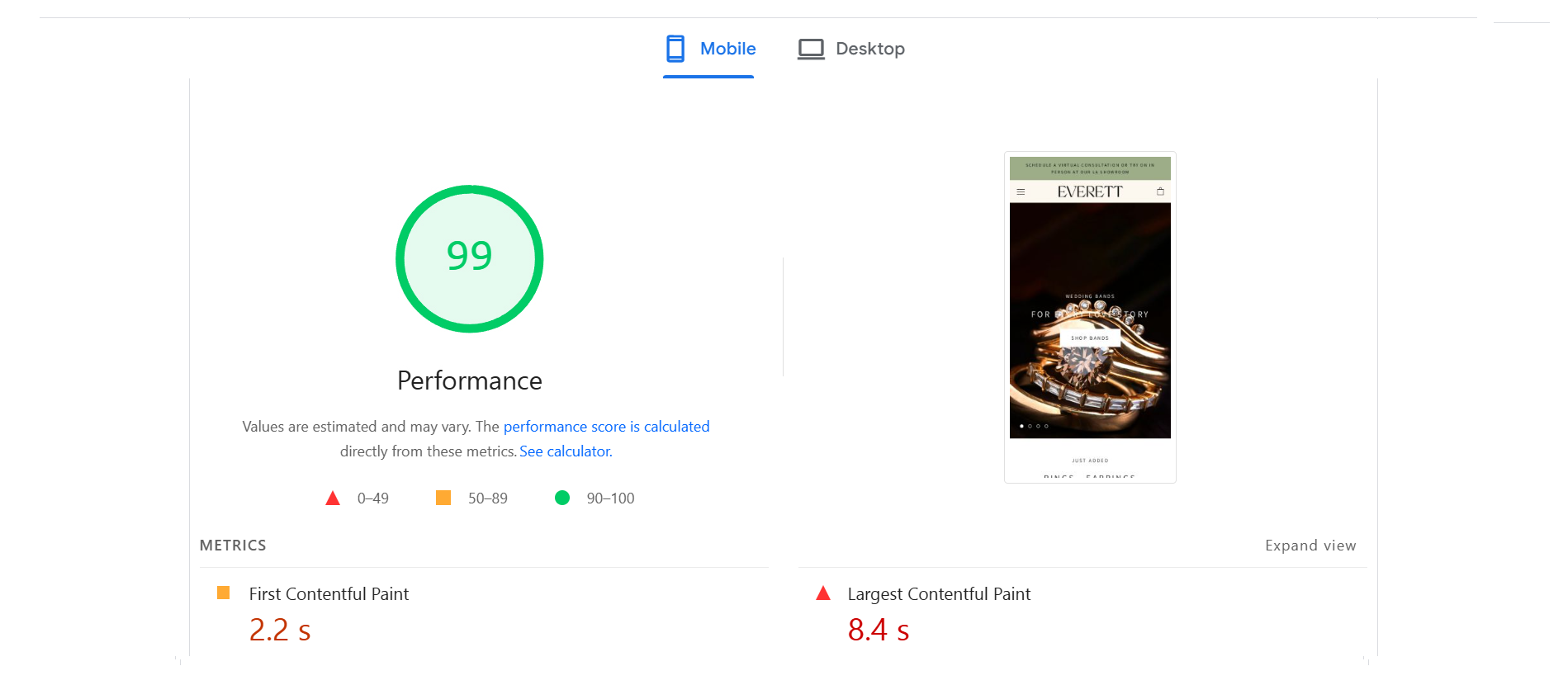Click the Everett page screenshot thumbnail
1568x685 pixels.
click(1090, 318)
